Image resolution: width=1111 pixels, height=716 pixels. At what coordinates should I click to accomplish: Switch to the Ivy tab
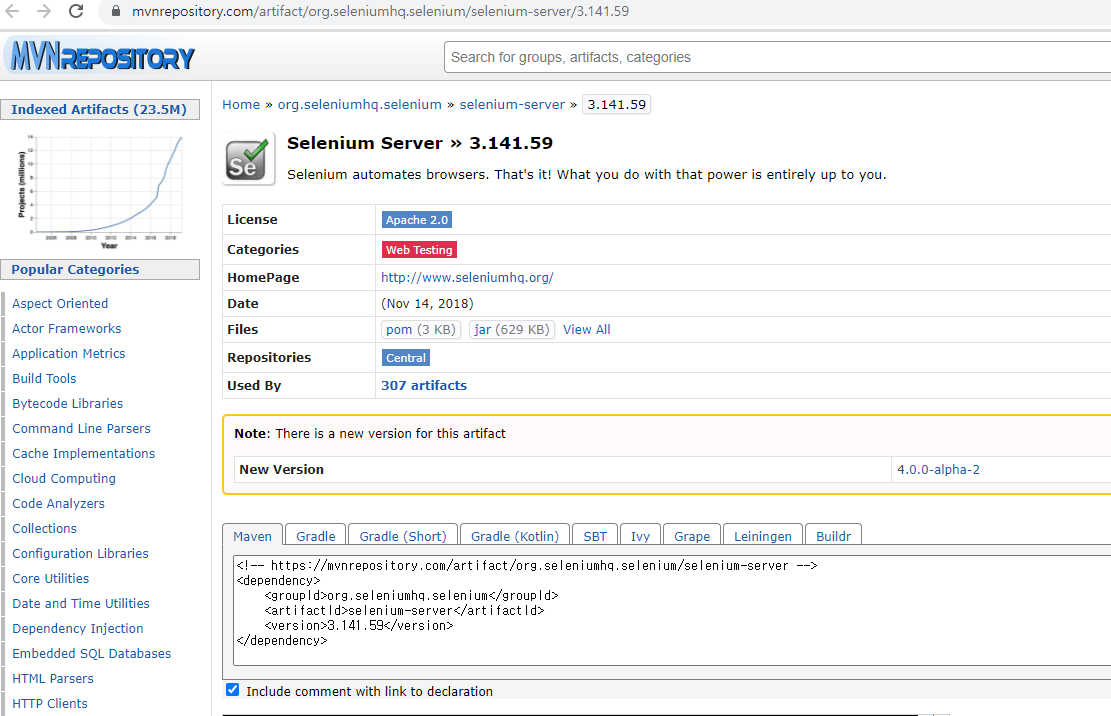[641, 536]
